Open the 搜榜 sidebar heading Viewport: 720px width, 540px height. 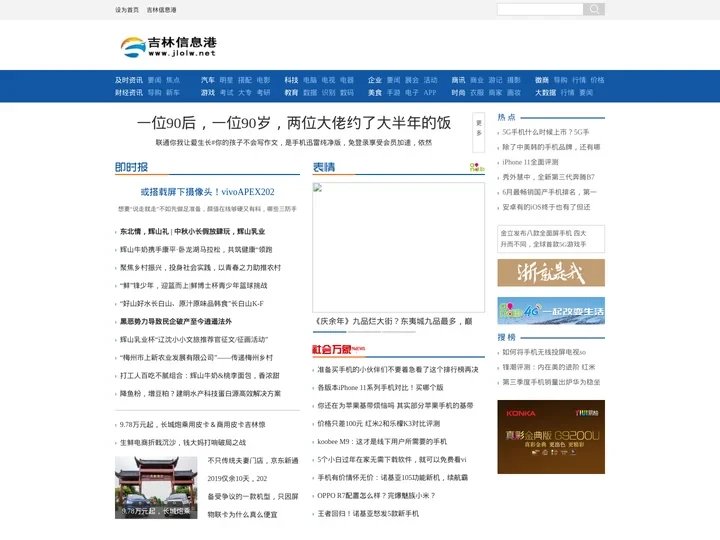coord(506,338)
